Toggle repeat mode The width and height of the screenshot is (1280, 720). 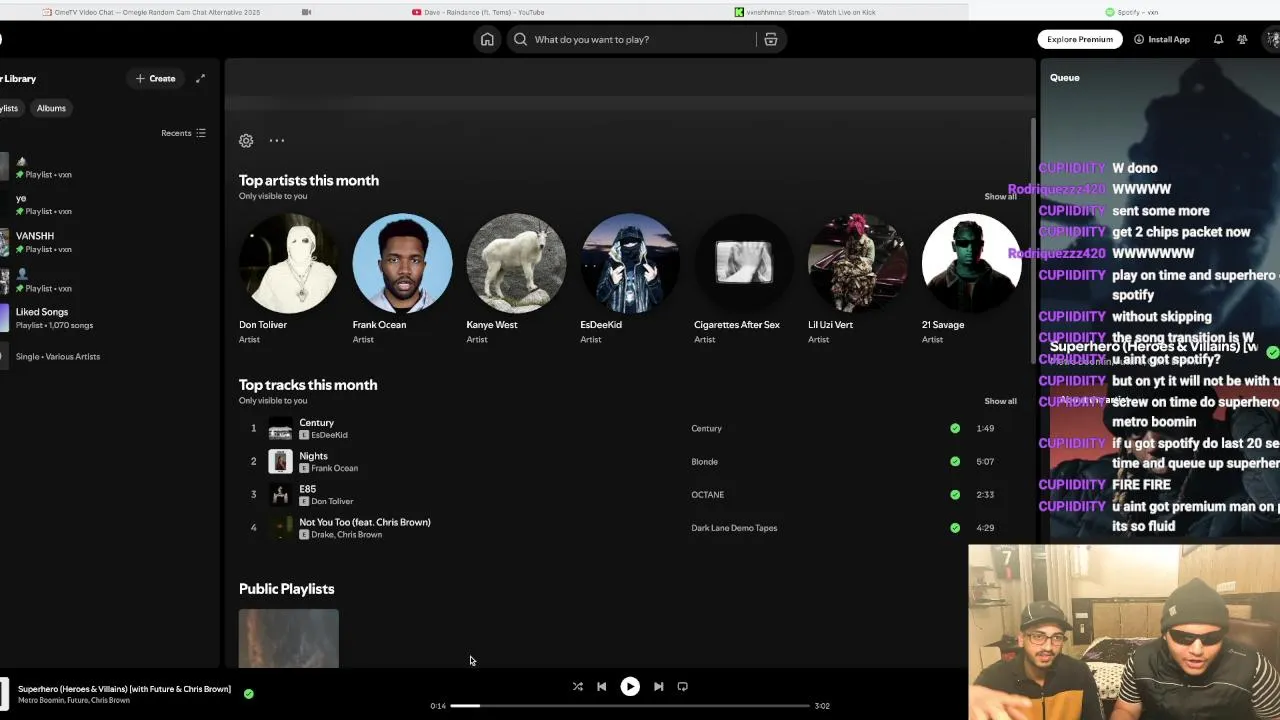[x=682, y=686]
